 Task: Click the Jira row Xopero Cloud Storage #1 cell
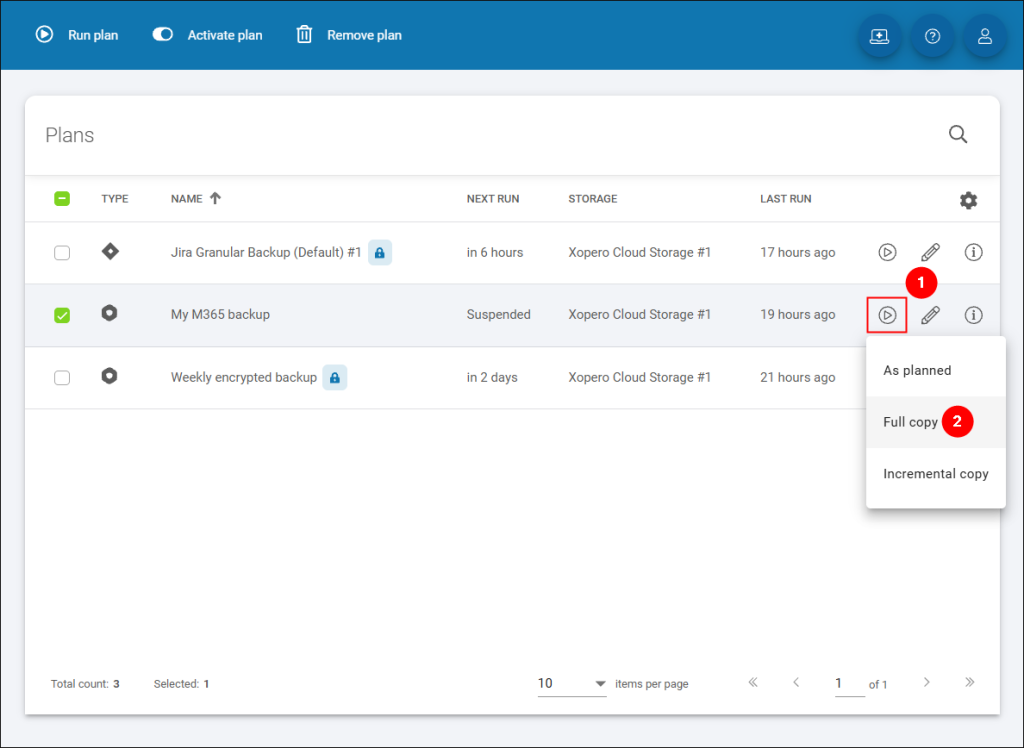639,252
